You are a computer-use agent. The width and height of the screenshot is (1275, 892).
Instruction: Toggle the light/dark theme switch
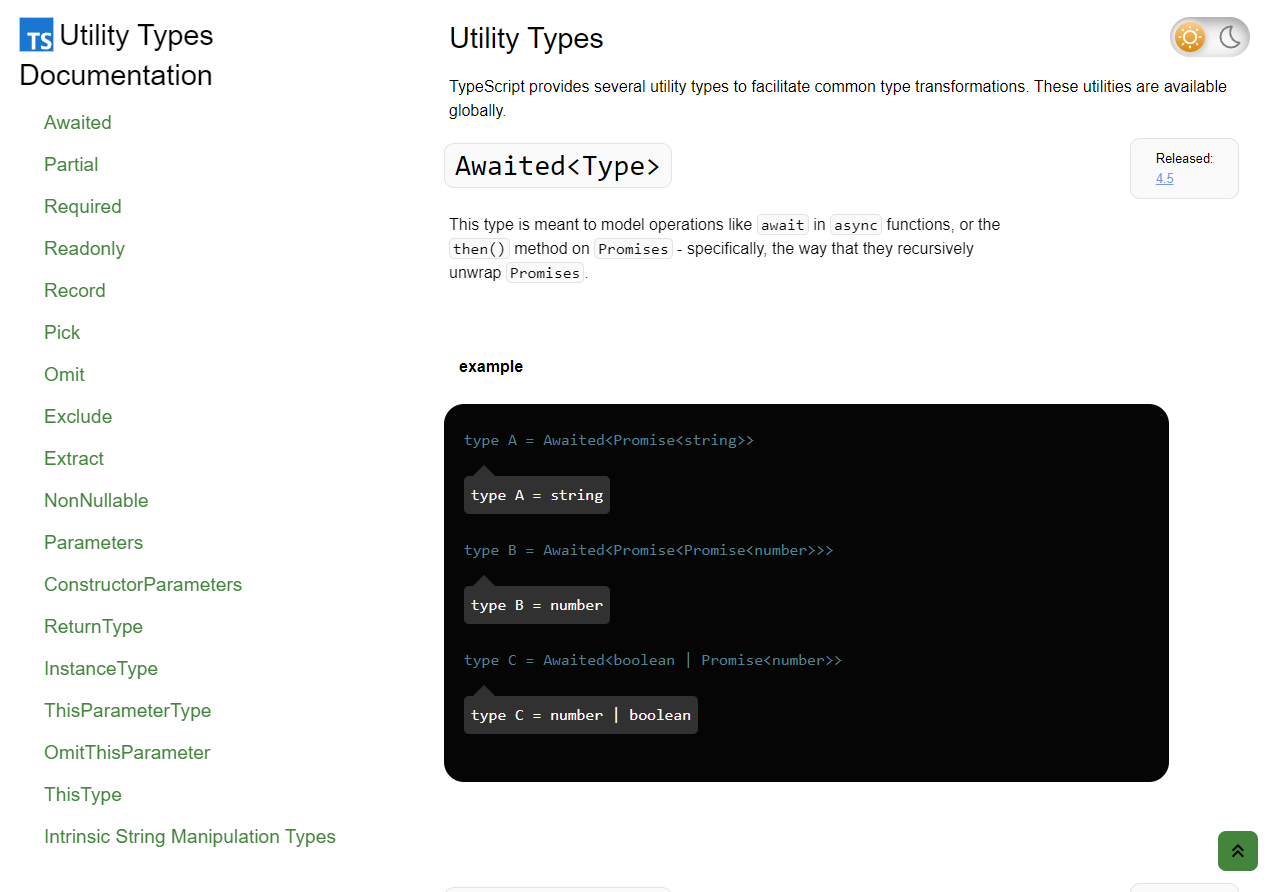coord(1210,38)
